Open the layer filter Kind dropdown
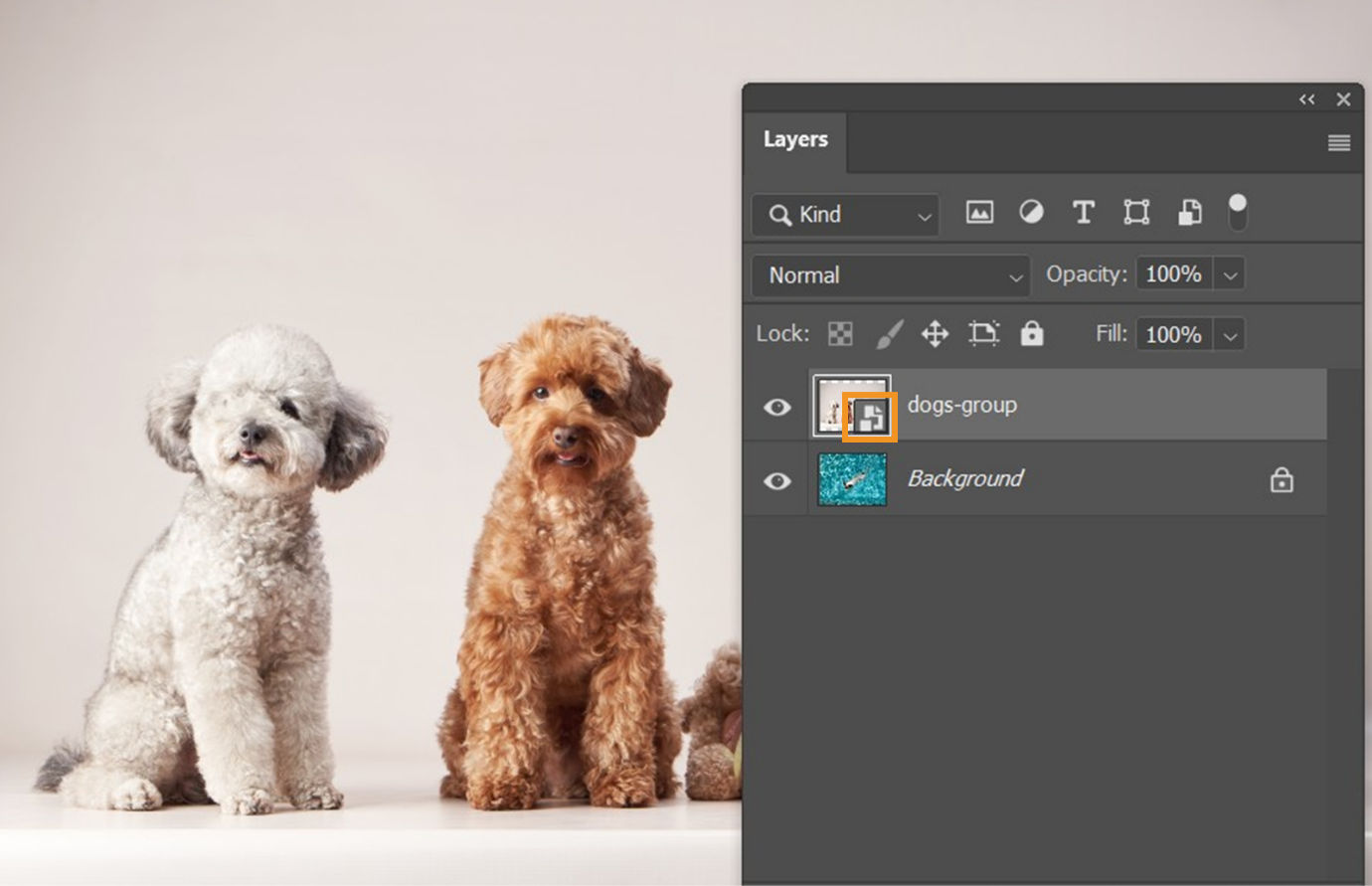Screen dimensions: 1372x886 coord(844,215)
